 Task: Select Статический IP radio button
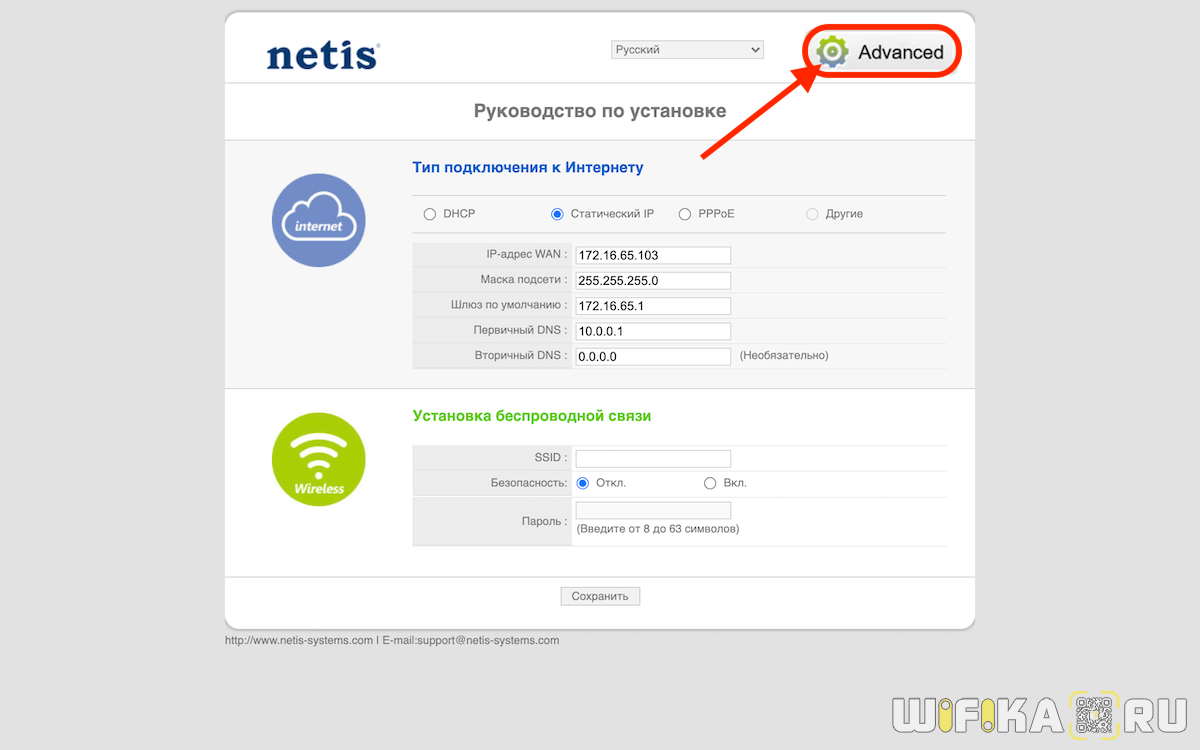558,214
